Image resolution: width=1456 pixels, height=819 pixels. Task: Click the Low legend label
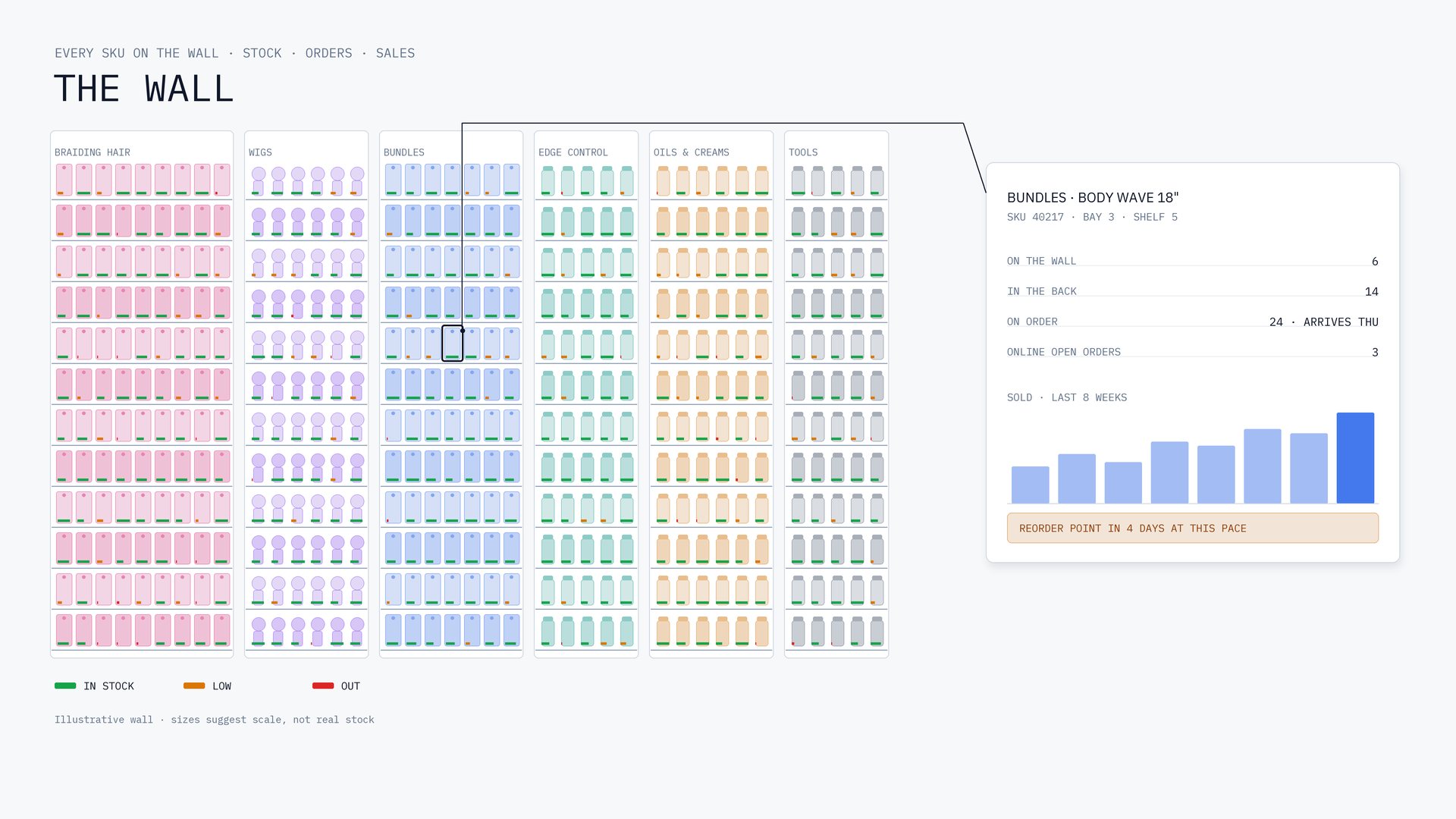click(221, 686)
